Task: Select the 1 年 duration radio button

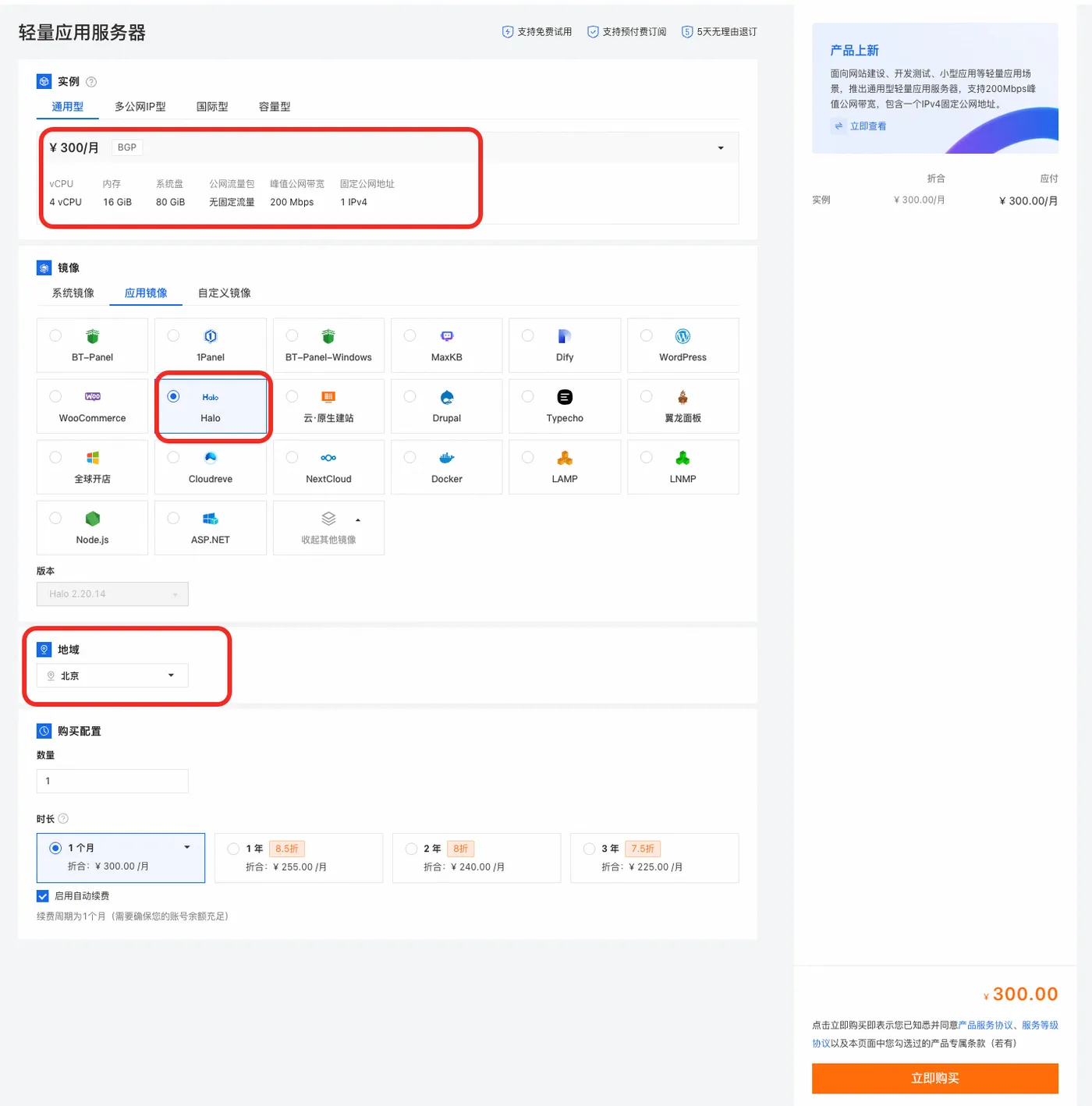Action: point(233,849)
